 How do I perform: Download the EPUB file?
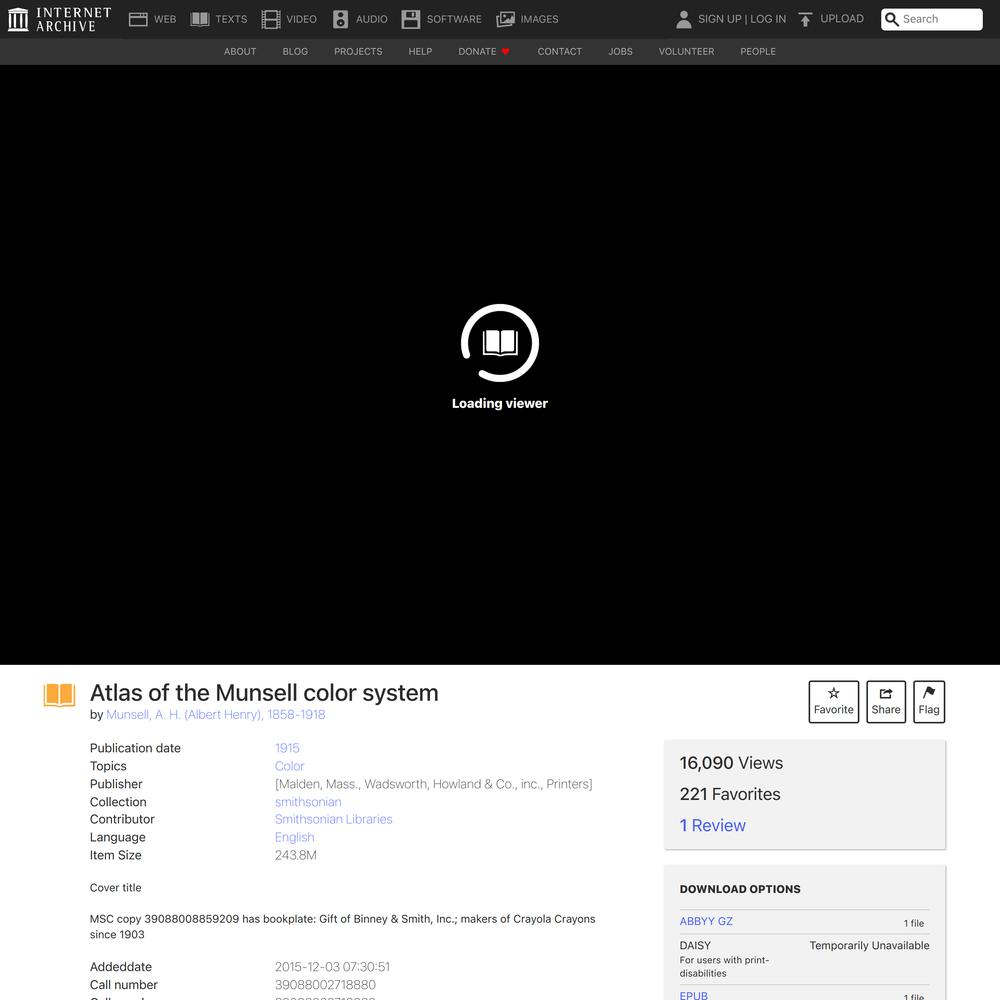[694, 995]
